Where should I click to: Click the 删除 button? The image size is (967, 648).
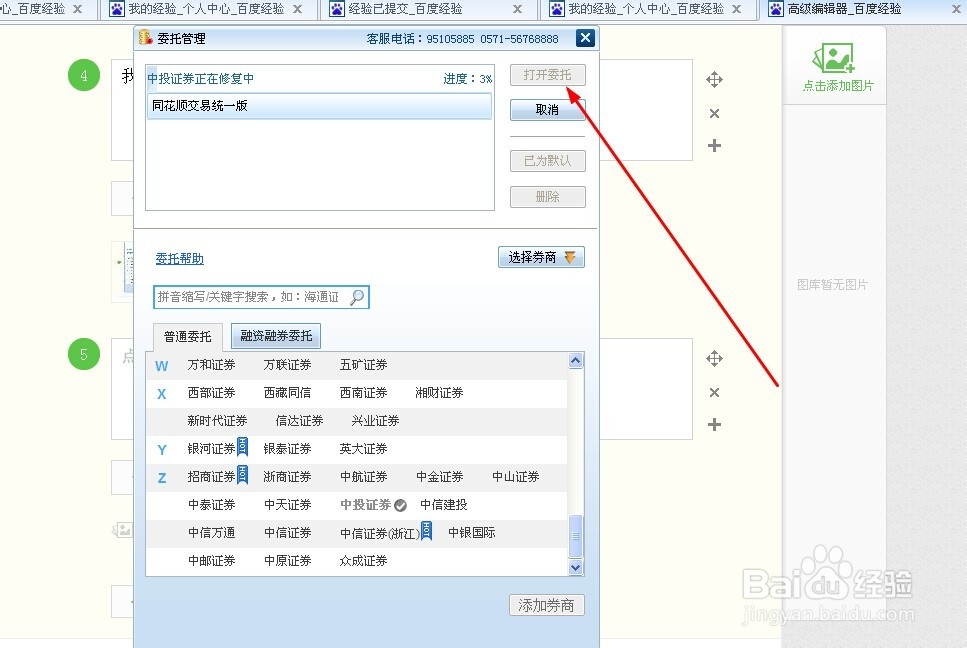547,197
